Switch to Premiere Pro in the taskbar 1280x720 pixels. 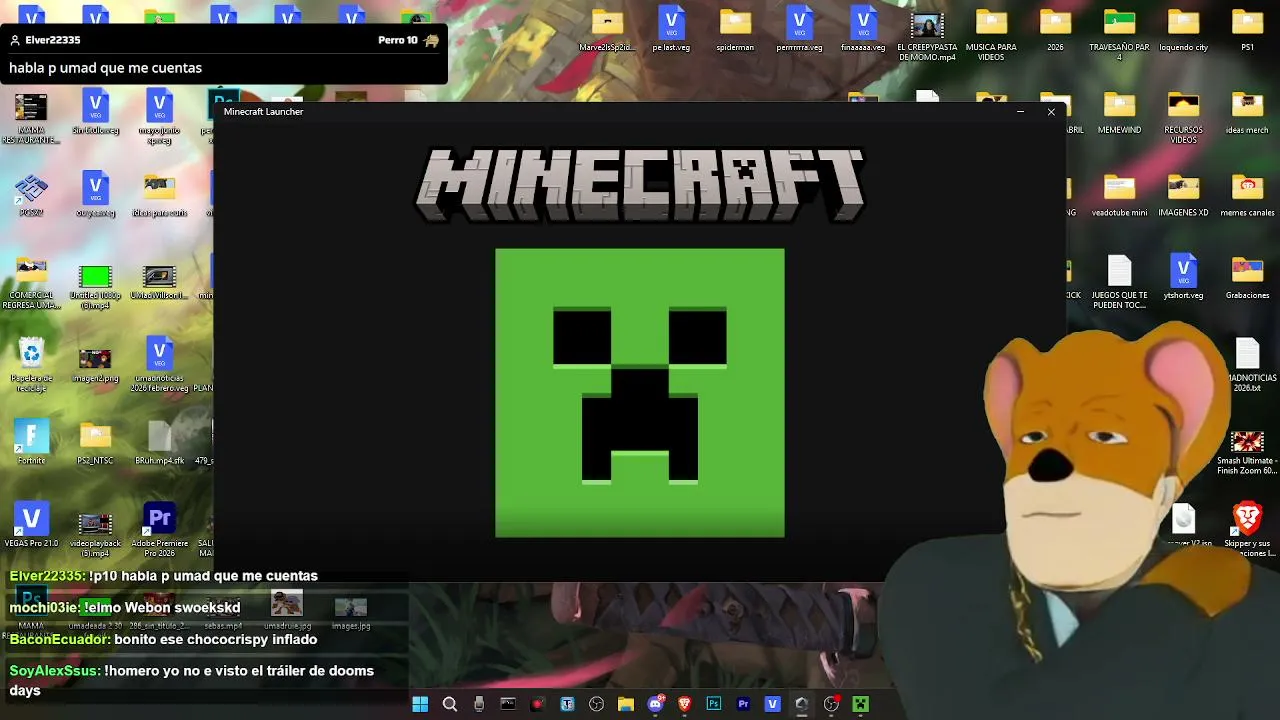743,704
